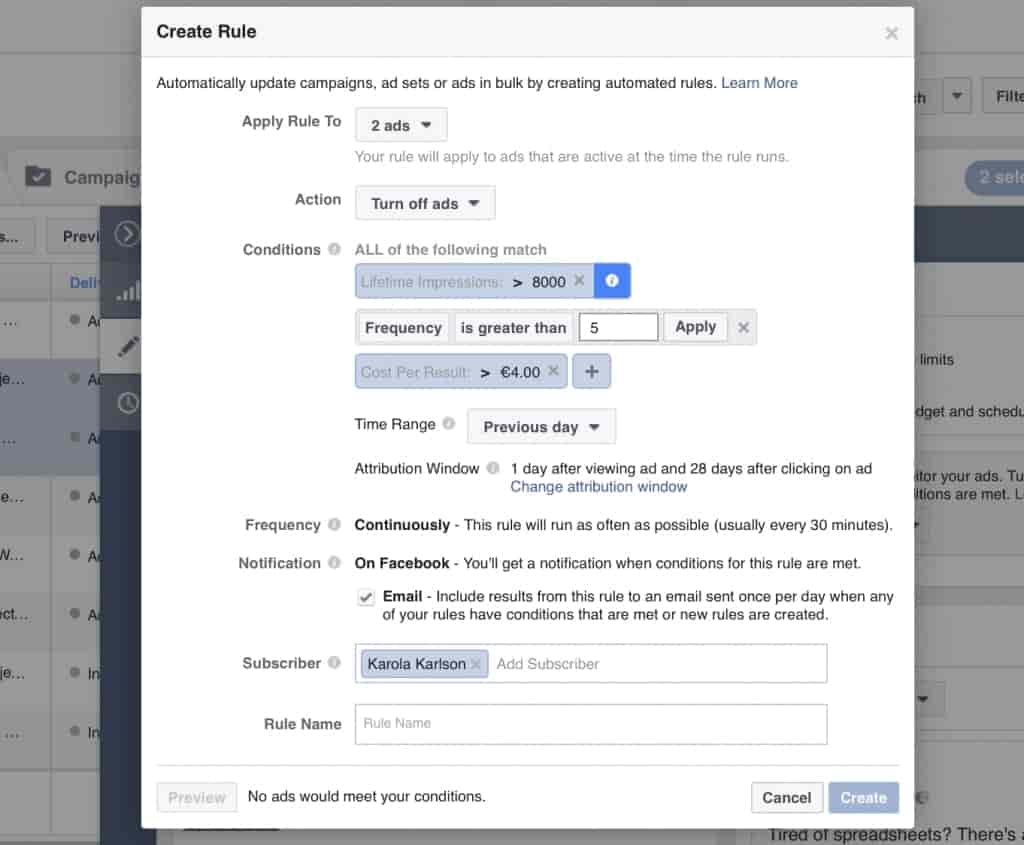Image resolution: width=1024 pixels, height=845 pixels.
Task: Remove the Cost Per Result condition
Action: (553, 372)
